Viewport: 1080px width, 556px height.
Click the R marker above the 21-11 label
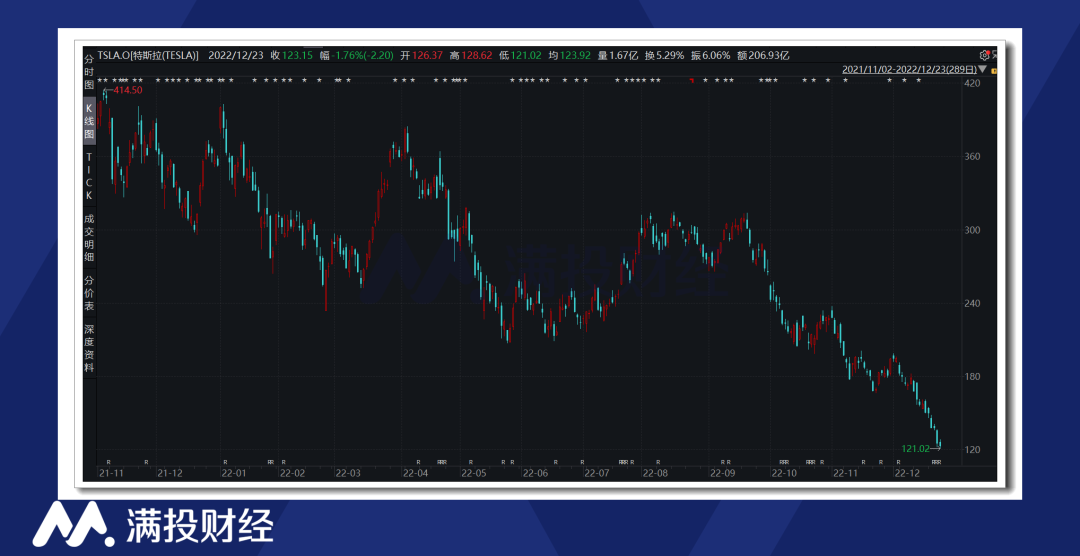point(108,462)
